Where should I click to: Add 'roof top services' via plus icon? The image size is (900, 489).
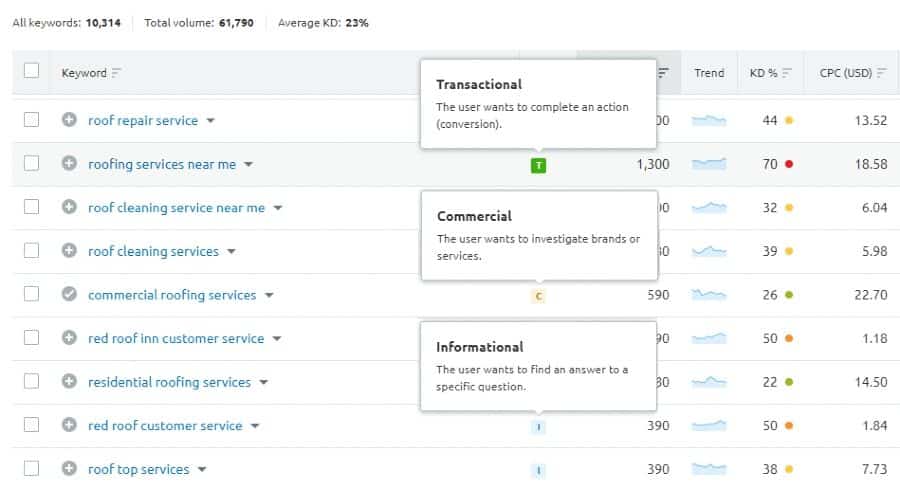point(69,469)
